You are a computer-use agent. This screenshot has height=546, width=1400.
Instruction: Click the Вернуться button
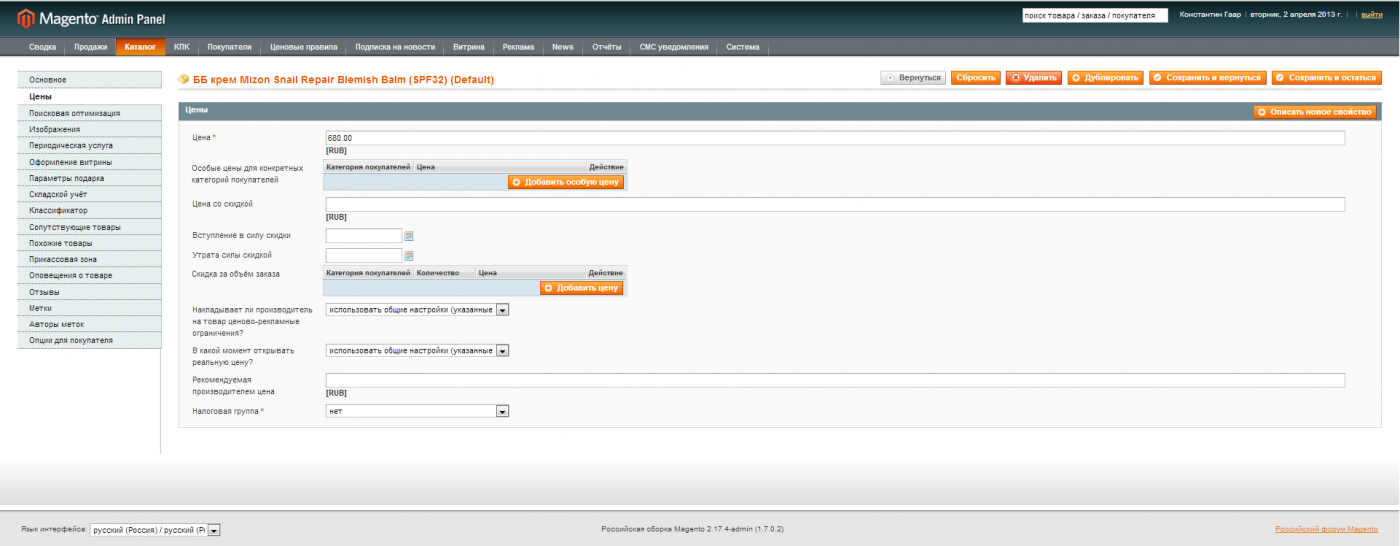coord(913,78)
